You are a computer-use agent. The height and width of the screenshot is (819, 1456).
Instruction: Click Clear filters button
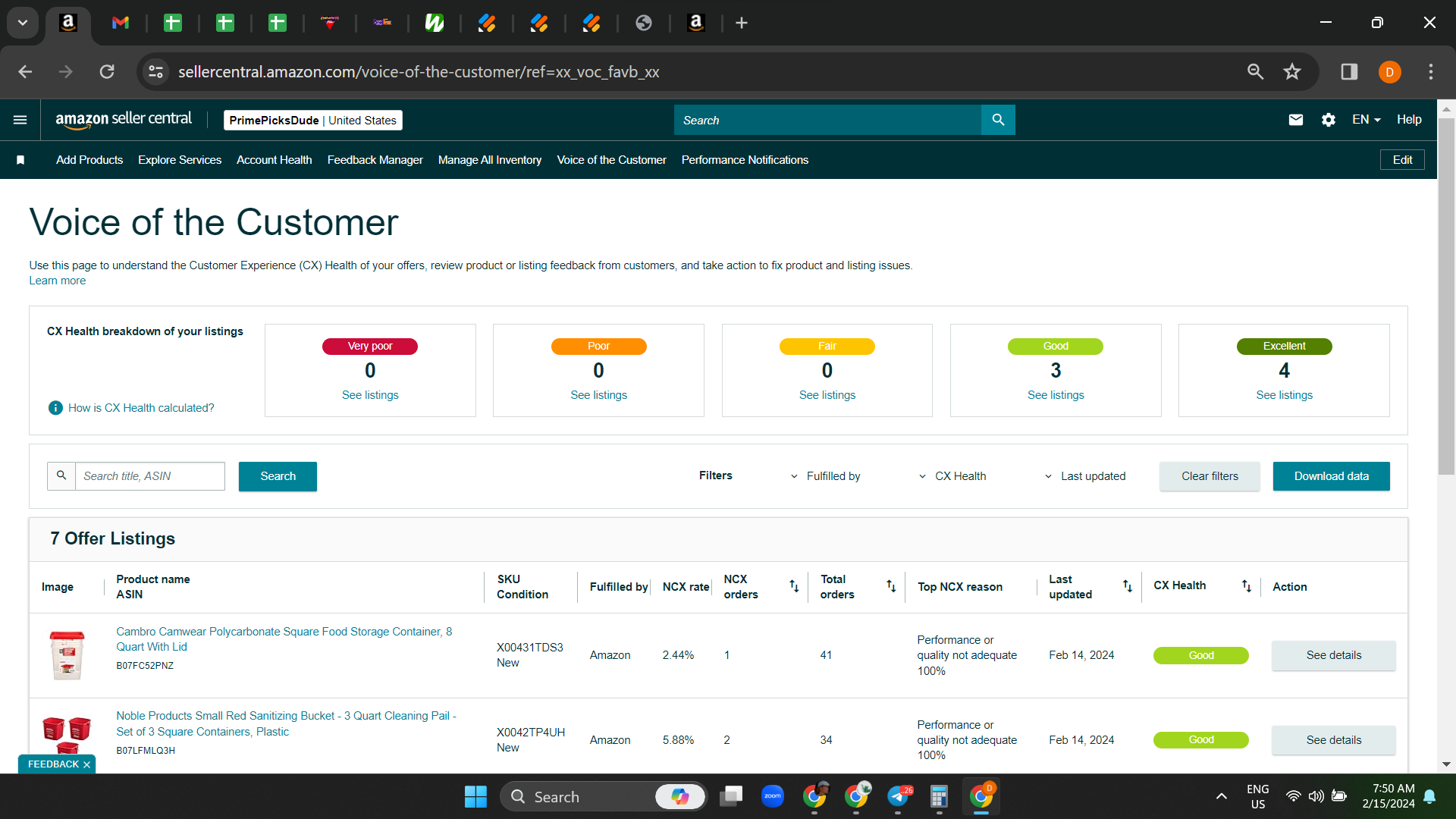coord(1210,476)
